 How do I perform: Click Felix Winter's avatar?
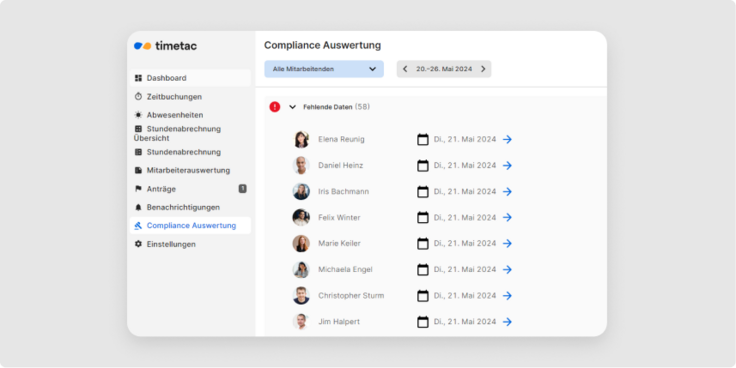[x=301, y=217]
